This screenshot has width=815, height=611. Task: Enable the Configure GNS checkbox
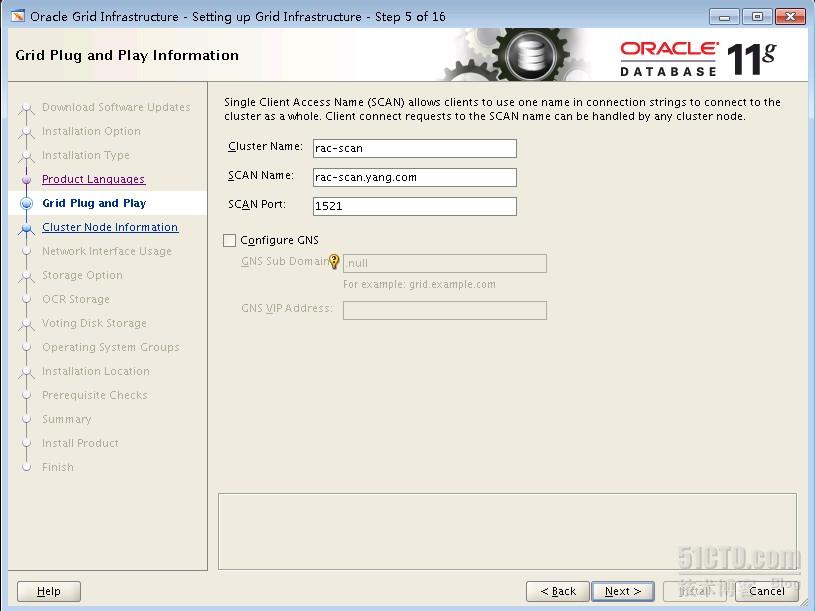coord(229,240)
